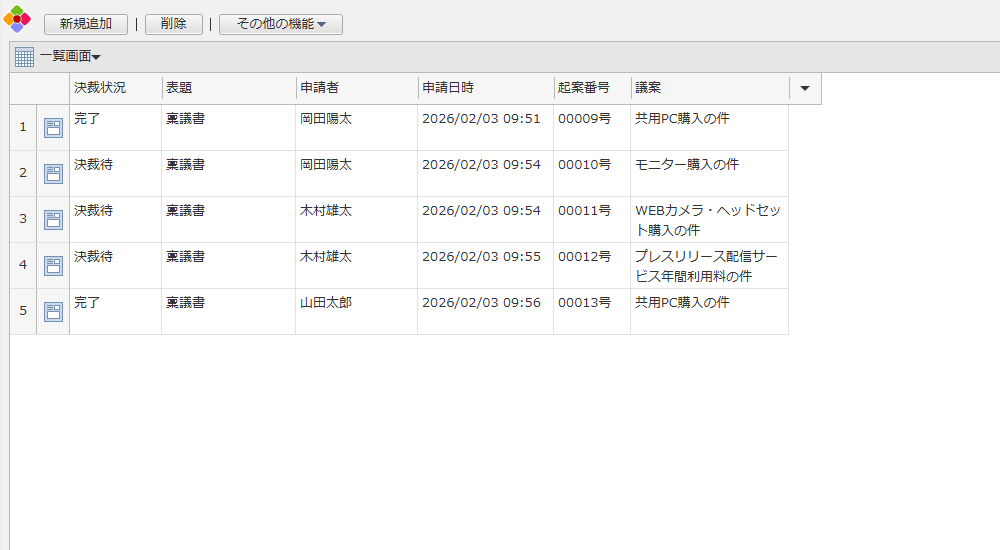Select row number 1 header
Screen dimensions: 1000x550
click(x=23, y=127)
